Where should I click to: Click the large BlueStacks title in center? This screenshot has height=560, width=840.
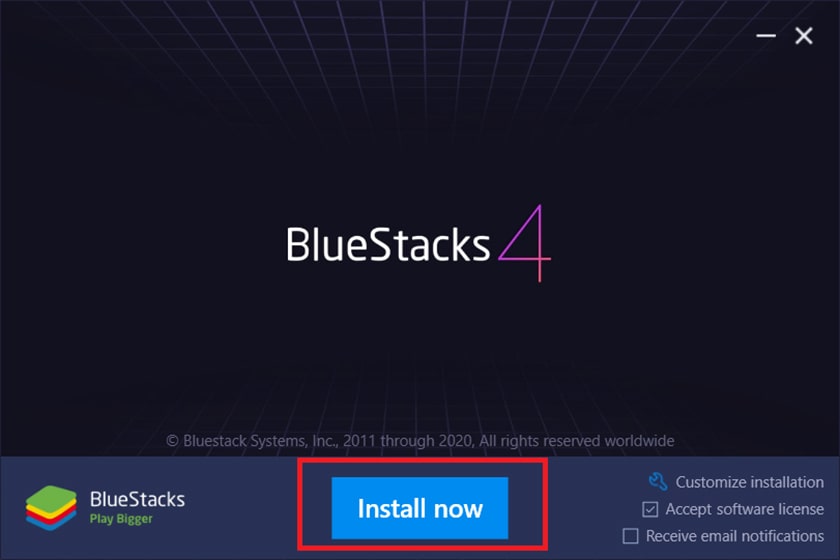pos(388,244)
